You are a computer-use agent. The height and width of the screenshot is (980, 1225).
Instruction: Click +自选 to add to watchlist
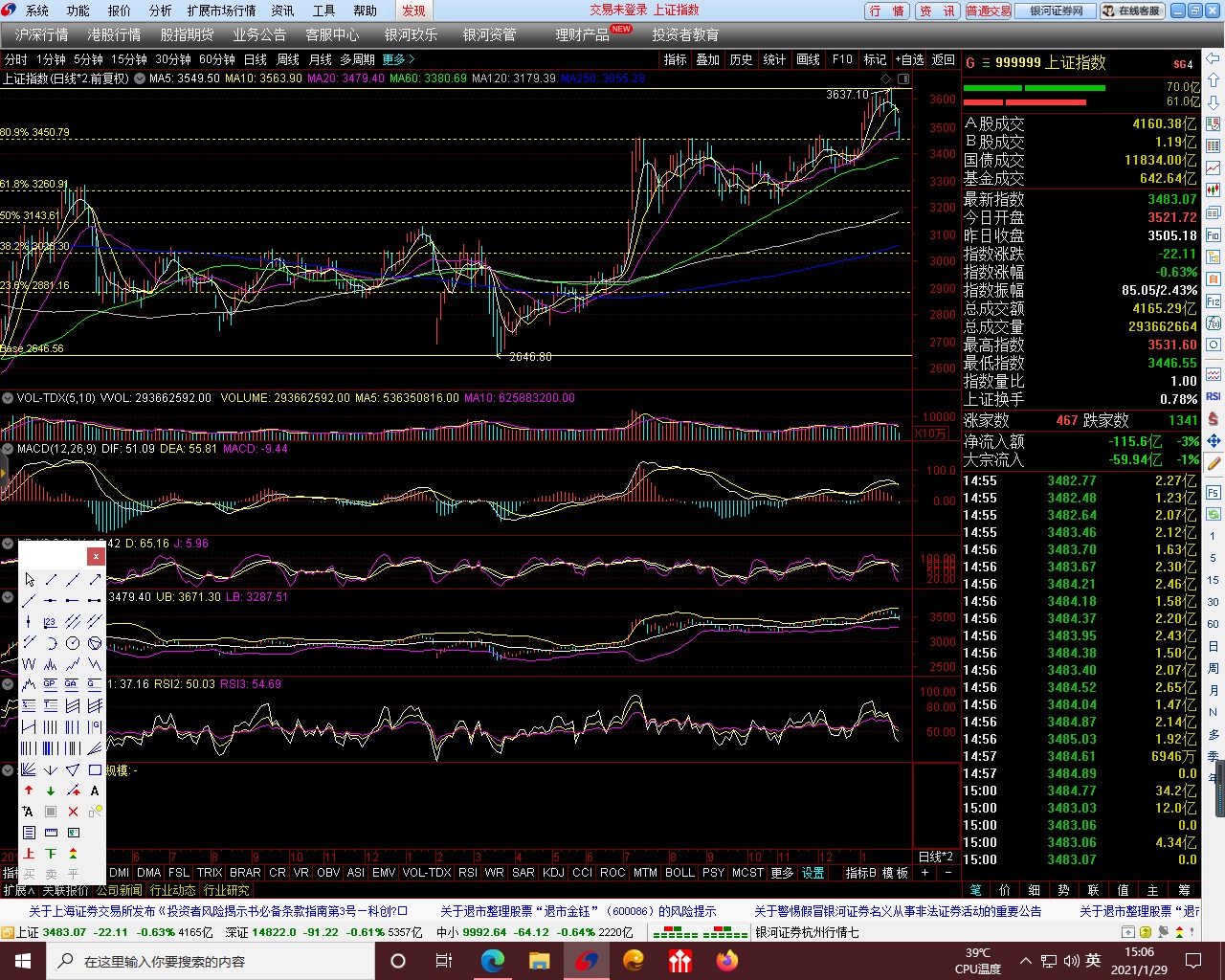[910, 59]
